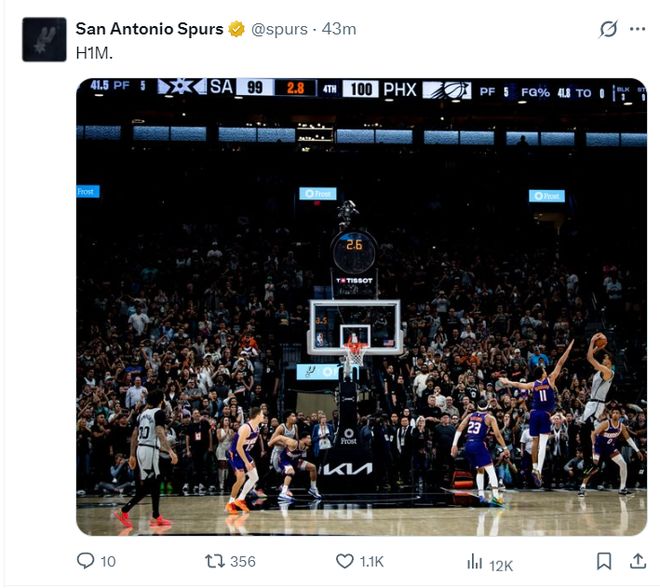Open the repost menu arrows icon
The image size is (660, 588).
(214, 562)
